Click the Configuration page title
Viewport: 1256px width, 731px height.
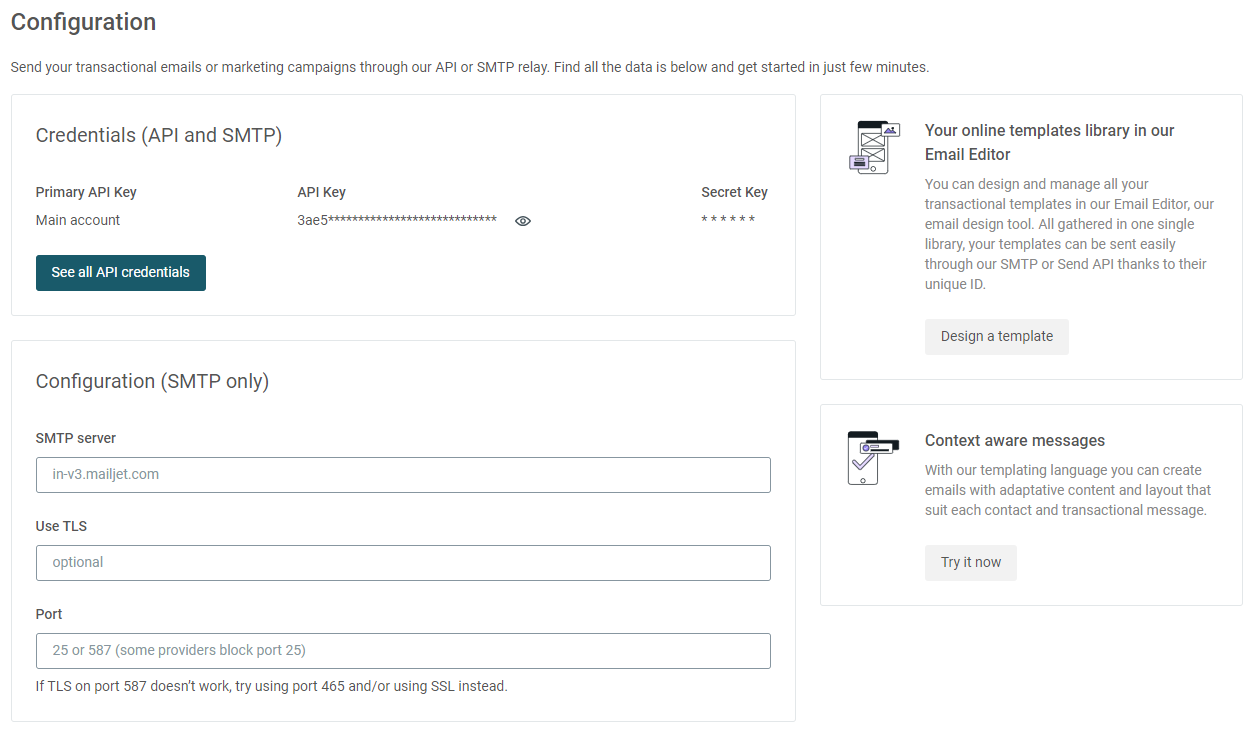(83, 21)
